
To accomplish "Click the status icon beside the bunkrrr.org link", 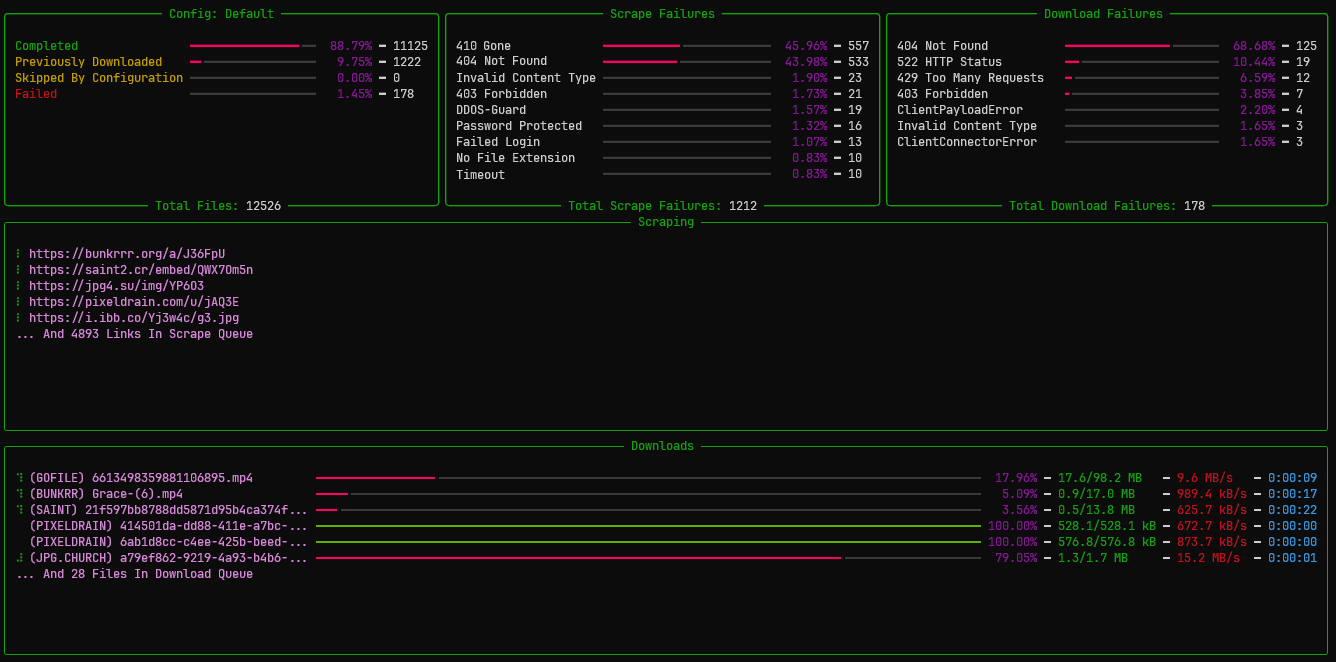I will pyautogui.click(x=16, y=253).
